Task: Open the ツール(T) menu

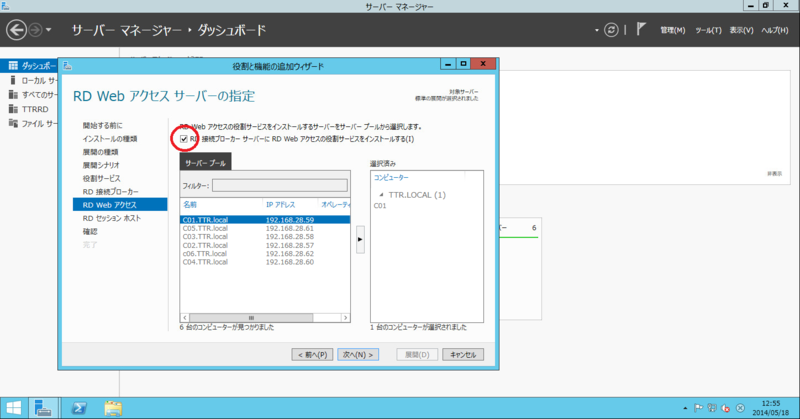Action: [708, 30]
